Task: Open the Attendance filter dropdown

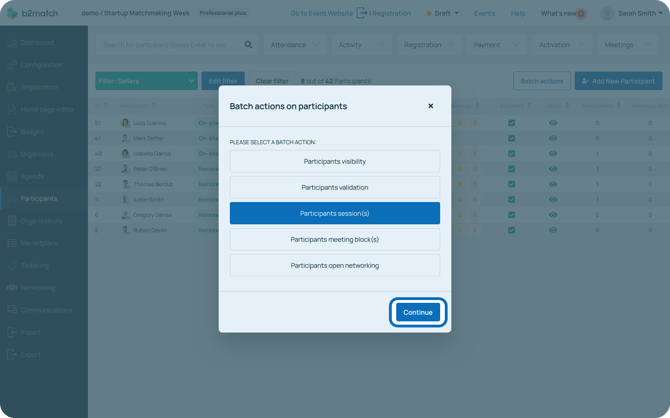Action: (295, 44)
